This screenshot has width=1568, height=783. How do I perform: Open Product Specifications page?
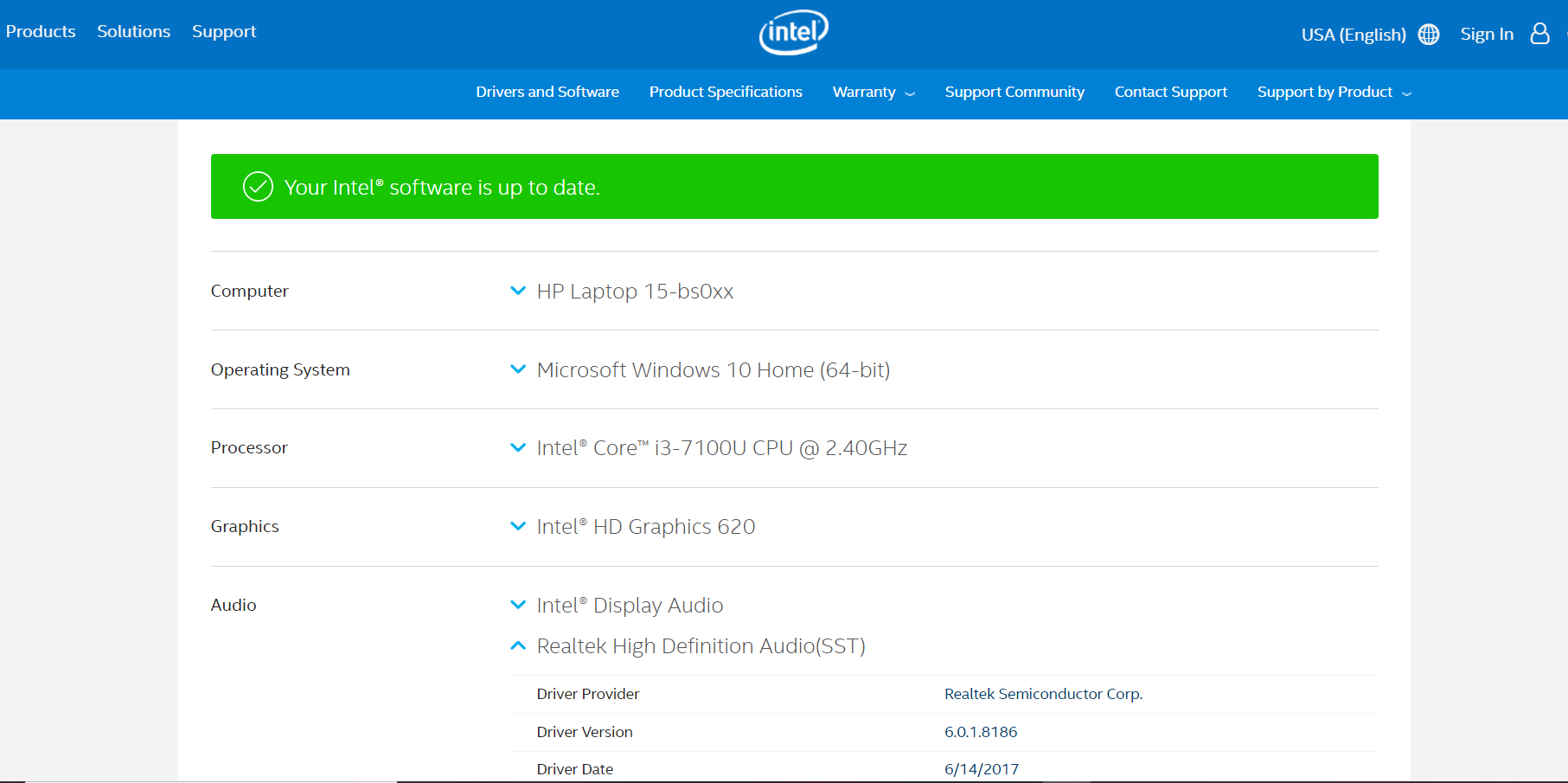[725, 92]
